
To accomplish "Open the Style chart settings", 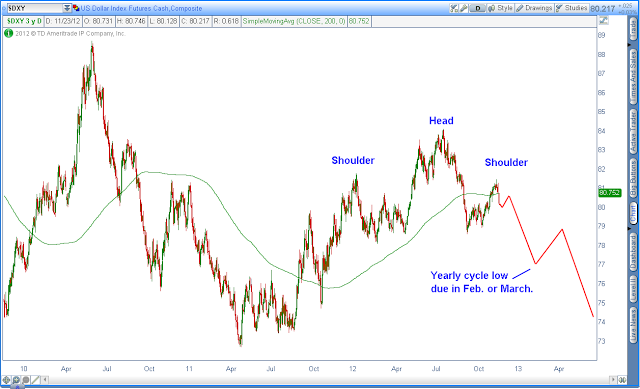I will tap(500, 8).
